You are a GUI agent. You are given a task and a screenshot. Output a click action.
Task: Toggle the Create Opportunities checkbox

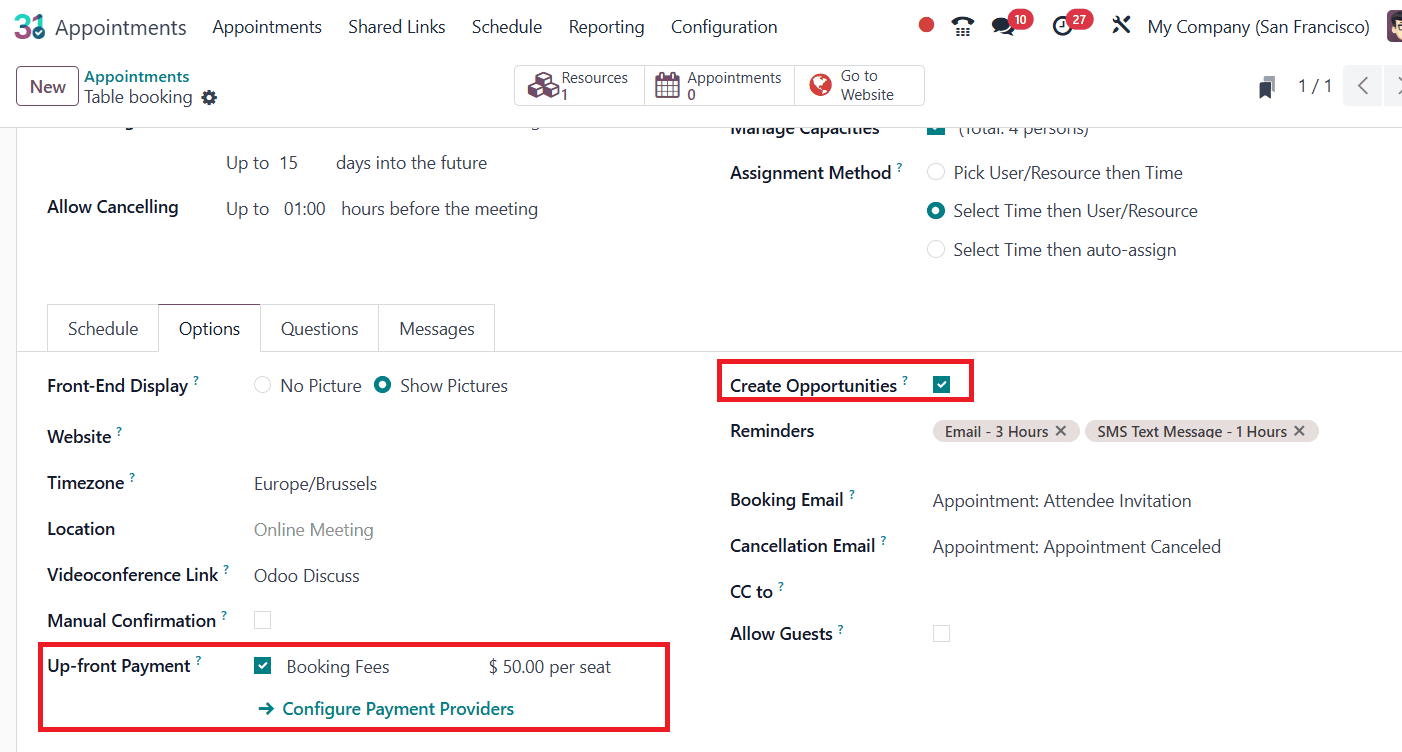point(941,384)
